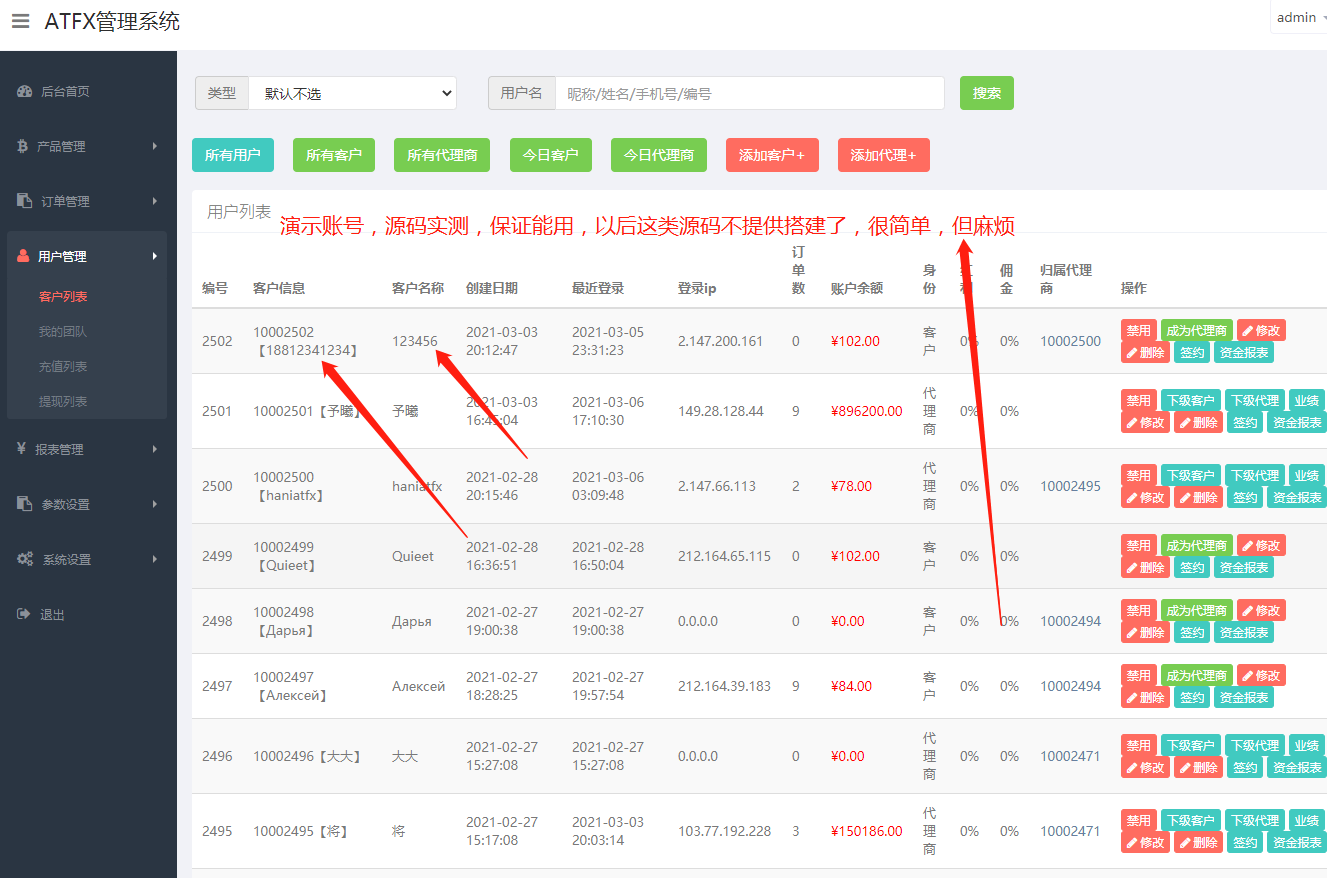Open 提现列表 in the sidebar
This screenshot has width=1327, height=878.
(x=63, y=401)
